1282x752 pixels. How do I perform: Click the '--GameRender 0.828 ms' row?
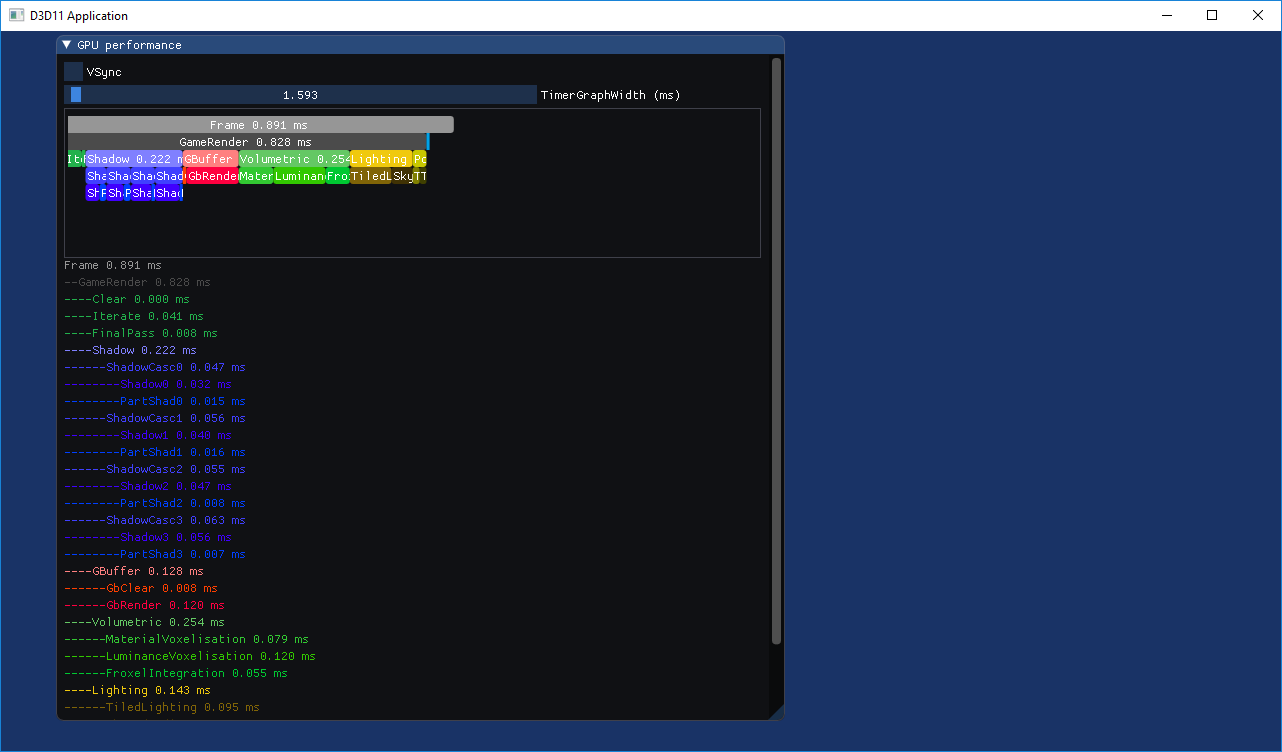point(137,282)
